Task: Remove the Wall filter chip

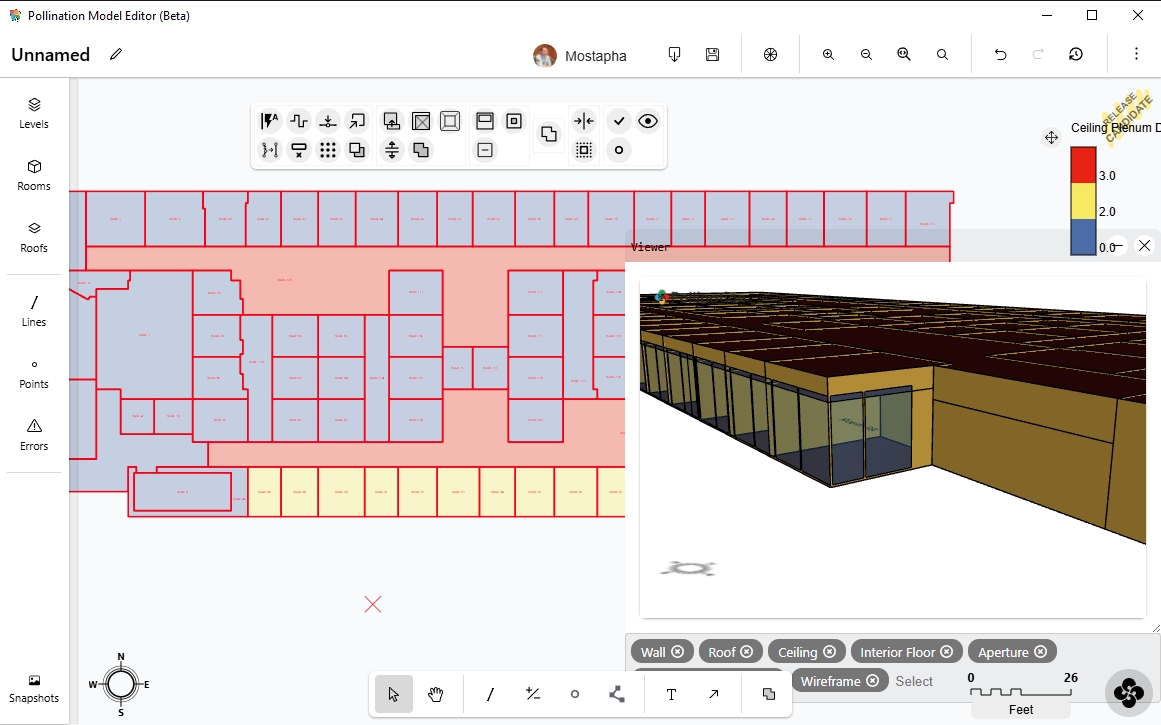Action: pos(677,652)
